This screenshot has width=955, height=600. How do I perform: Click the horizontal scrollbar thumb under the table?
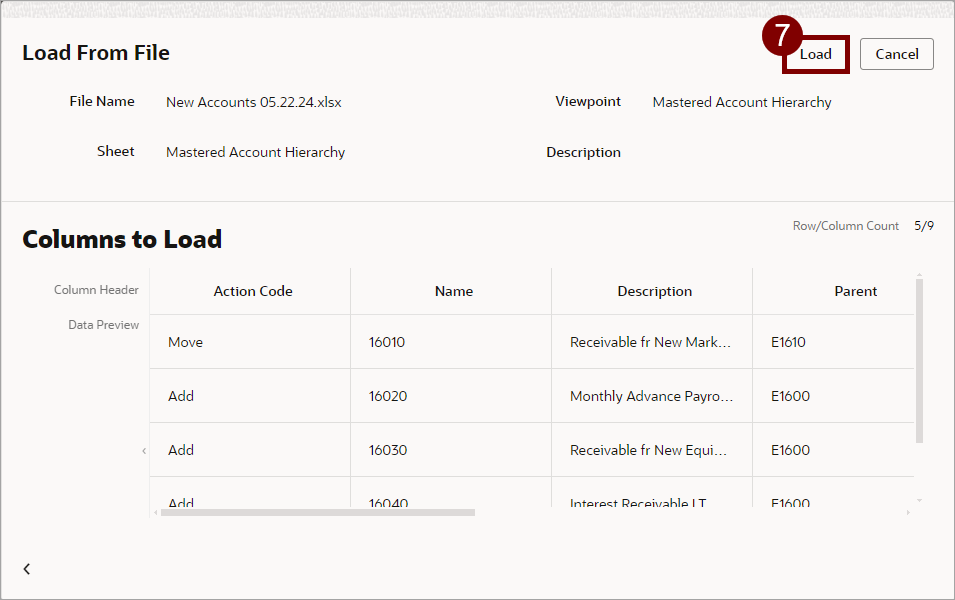317,512
